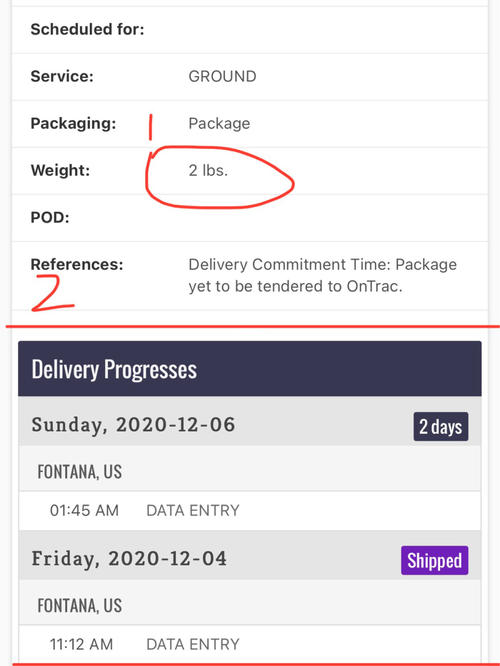Click the 'Delivery Commitment Time' reference text
This screenshot has width=500, height=666.
tap(322, 275)
